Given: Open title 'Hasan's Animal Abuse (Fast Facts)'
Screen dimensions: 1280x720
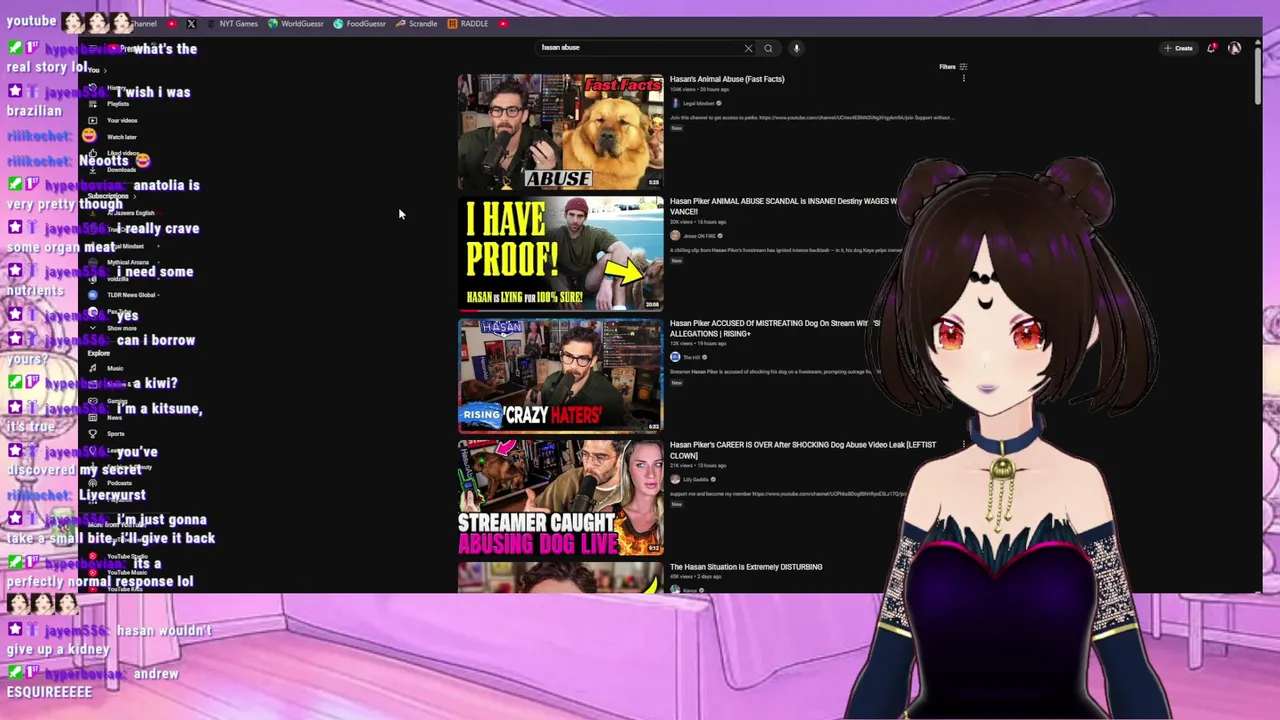Looking at the screenshot, I should coord(727,79).
